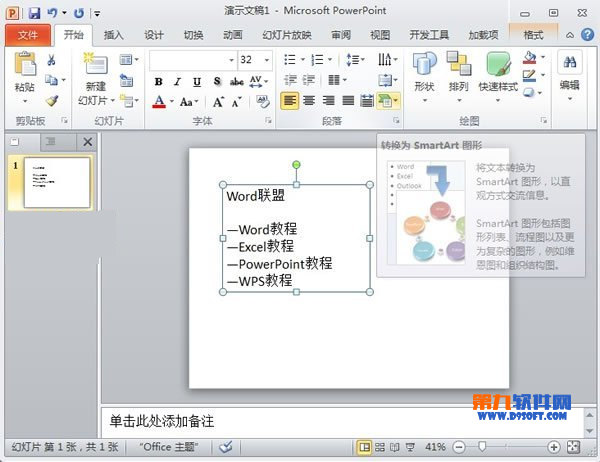Select slide 1 thumbnail in the panel

pyautogui.click(x=57, y=181)
